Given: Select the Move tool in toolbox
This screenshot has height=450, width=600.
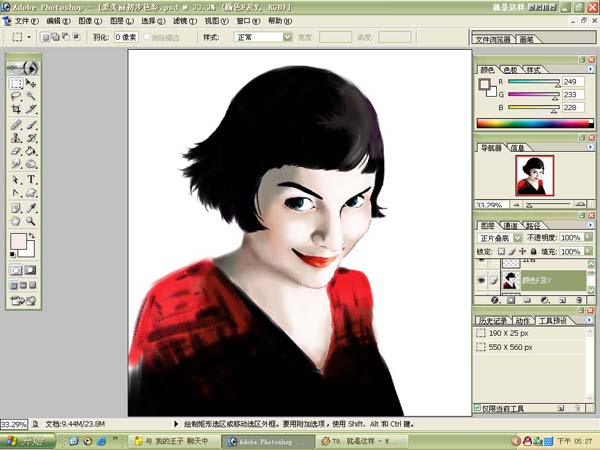Looking at the screenshot, I should 31,83.
